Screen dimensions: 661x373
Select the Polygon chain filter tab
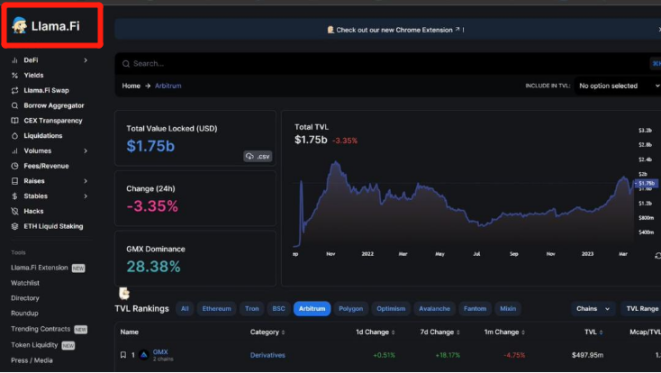[x=351, y=309]
